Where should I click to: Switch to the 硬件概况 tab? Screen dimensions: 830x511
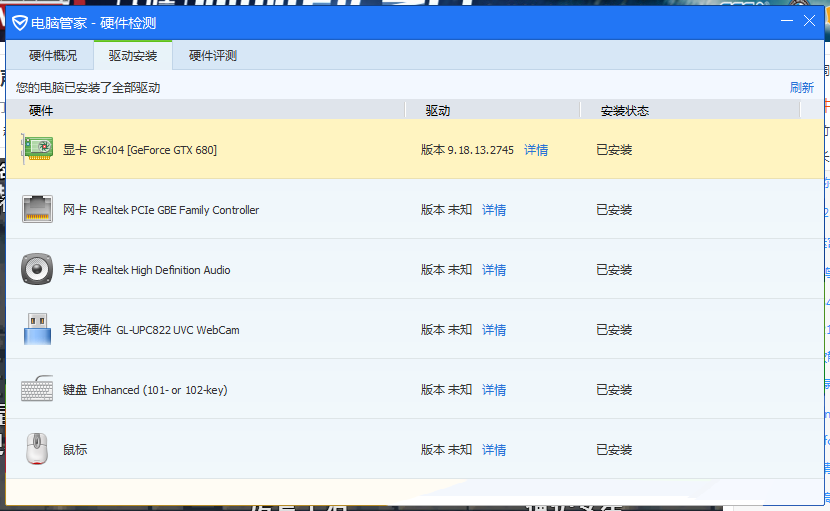(x=53, y=56)
